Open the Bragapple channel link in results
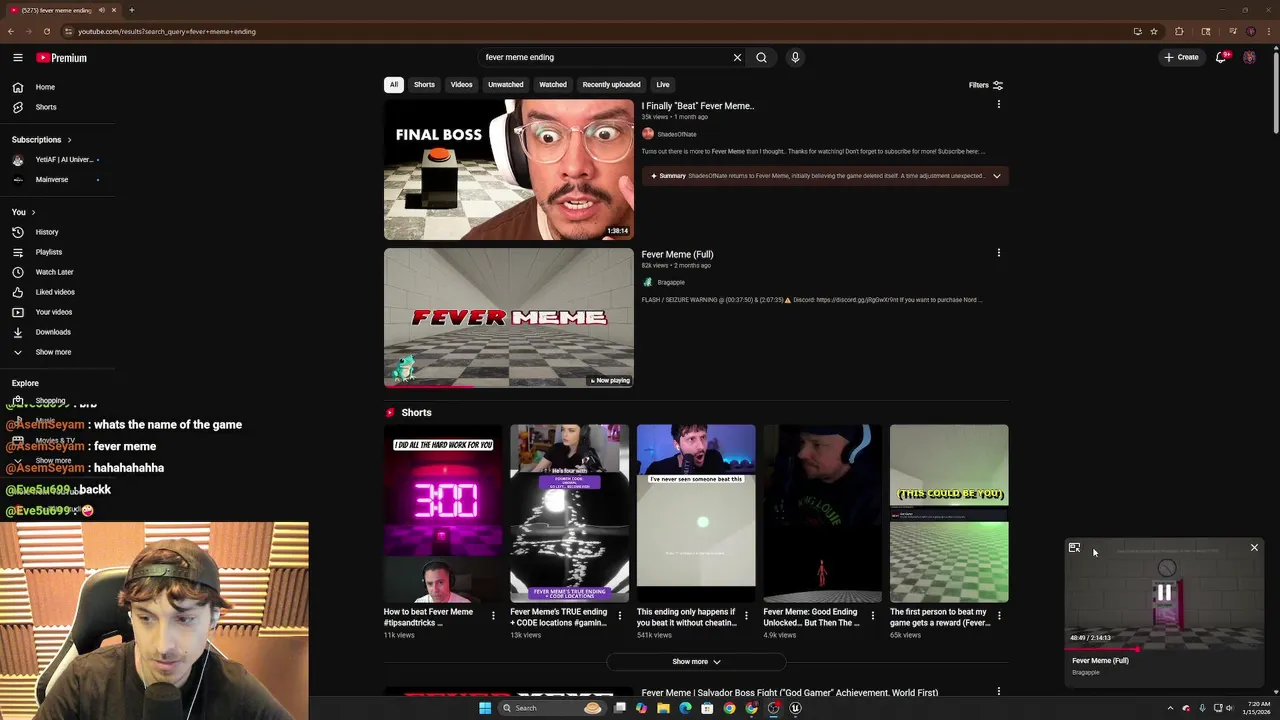 tap(671, 282)
